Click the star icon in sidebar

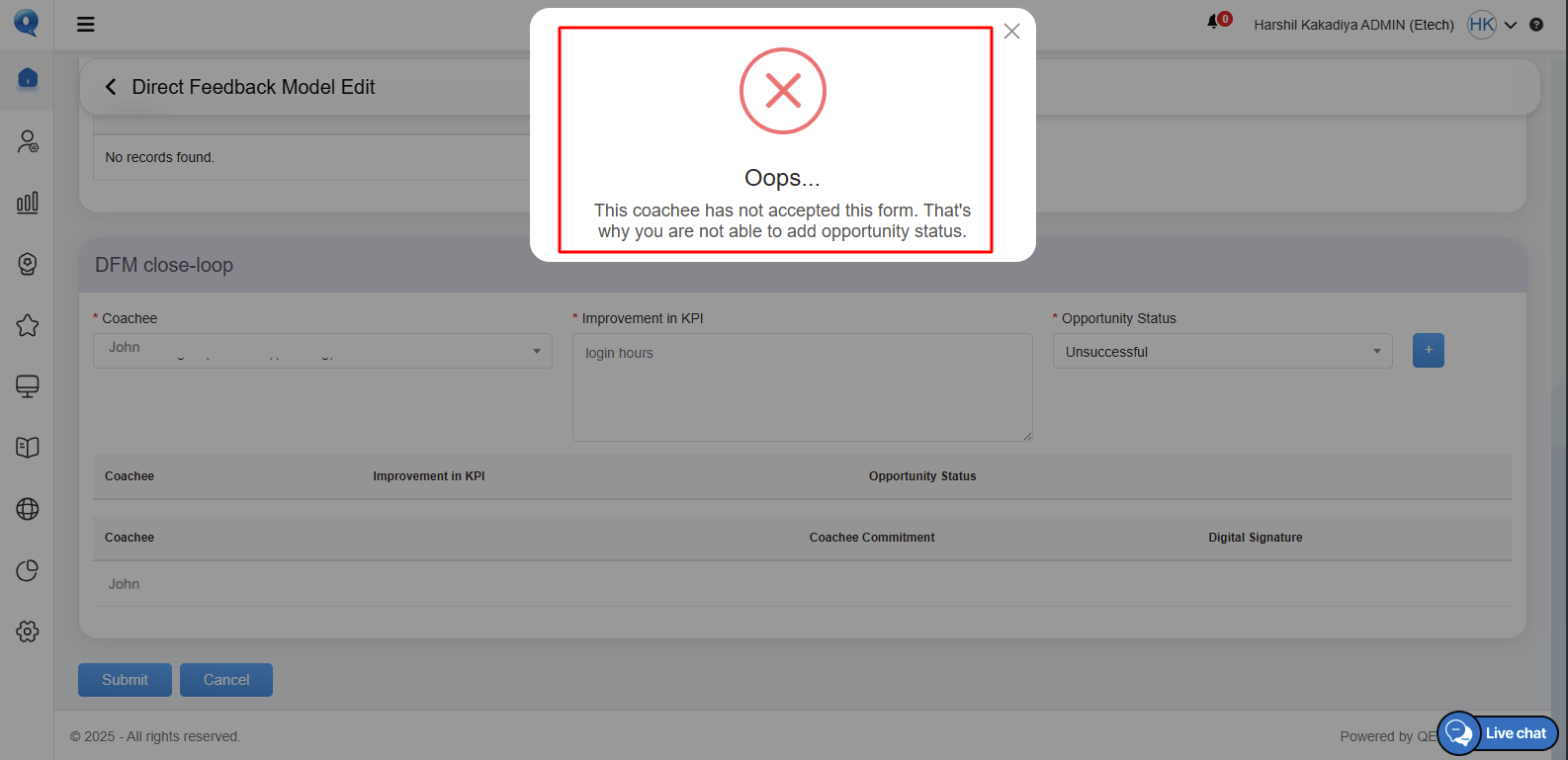(x=28, y=325)
